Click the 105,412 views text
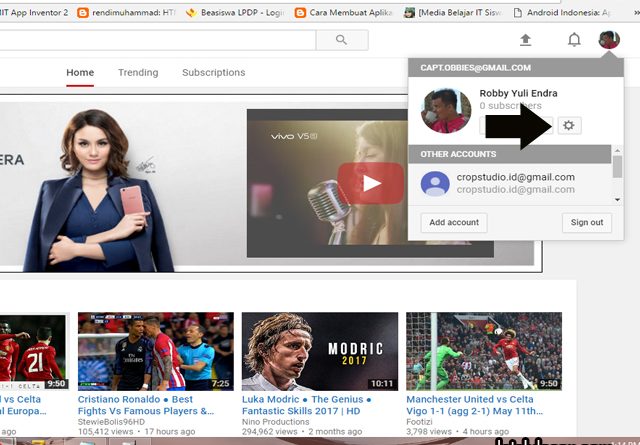 (105, 432)
